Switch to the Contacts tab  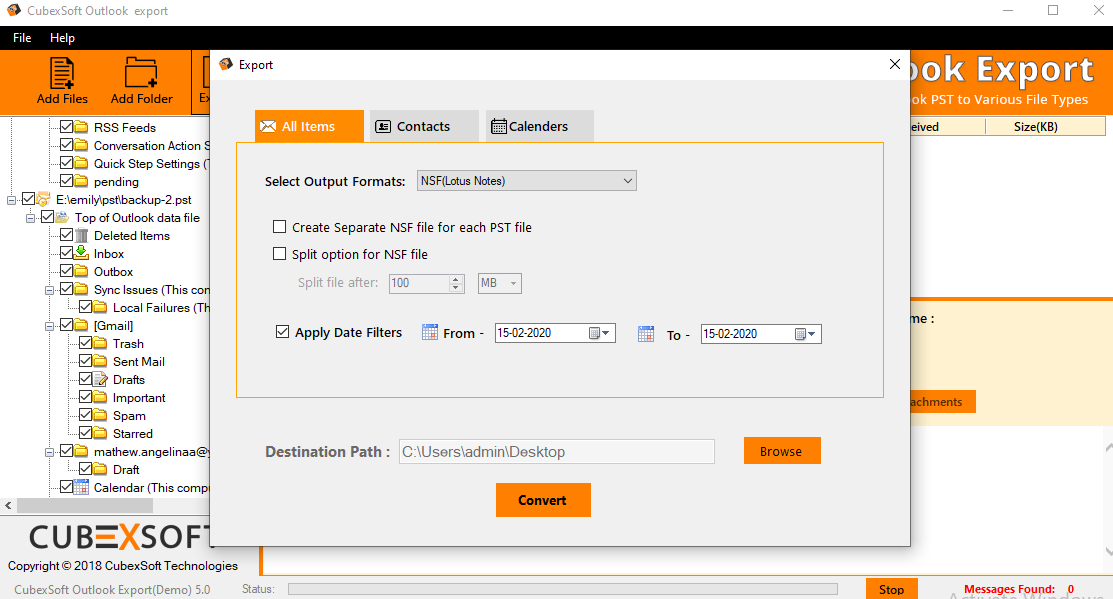pyautogui.click(x=424, y=126)
